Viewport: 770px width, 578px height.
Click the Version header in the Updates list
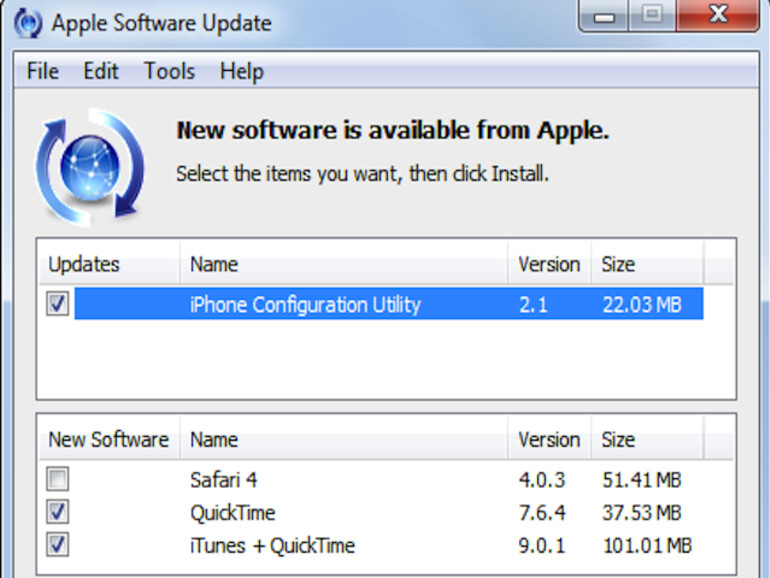point(550,264)
